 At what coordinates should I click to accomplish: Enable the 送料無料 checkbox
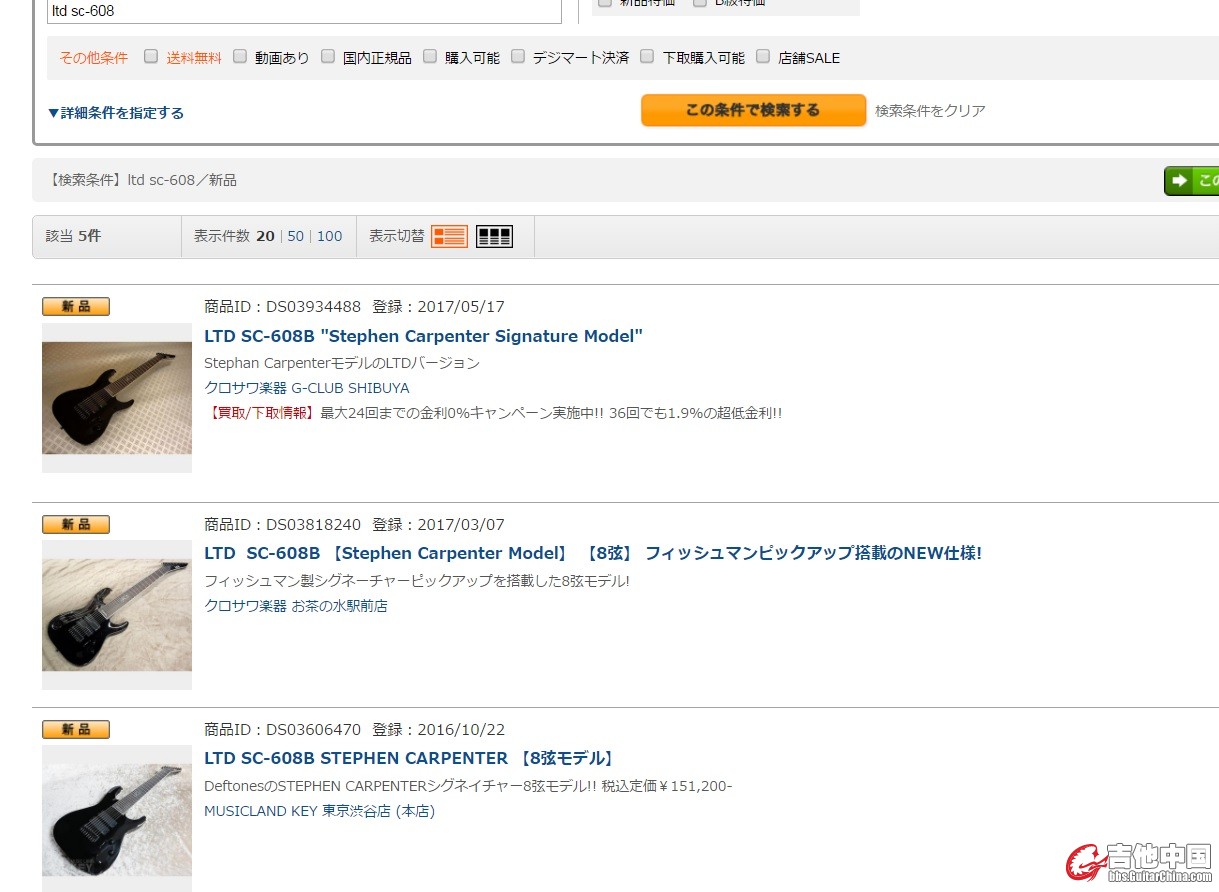[151, 57]
